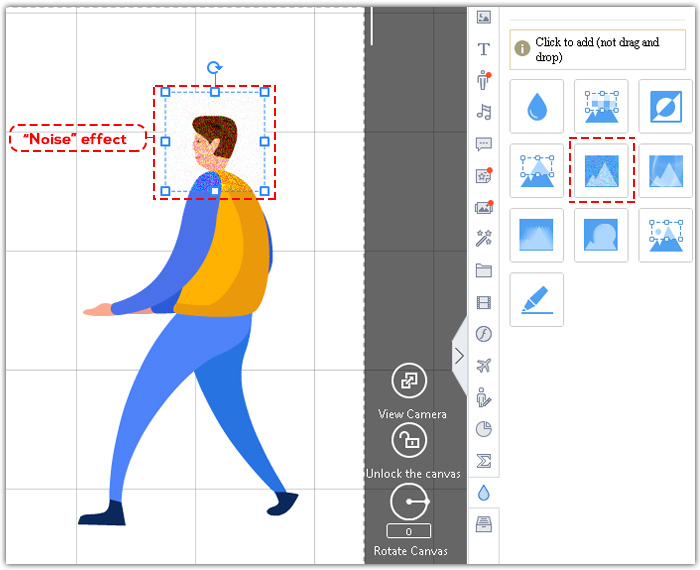Add the glare highlight mountain effect

[666, 171]
